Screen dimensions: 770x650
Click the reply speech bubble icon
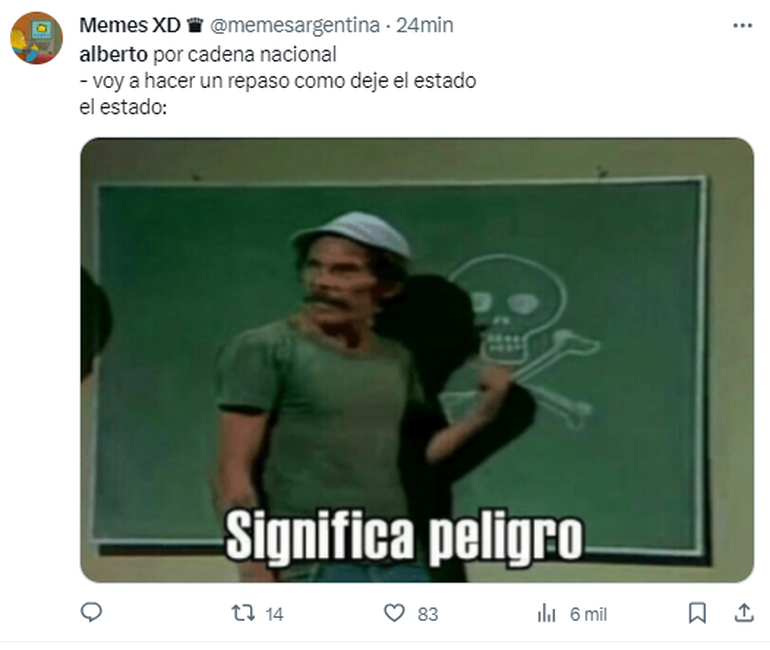(91, 613)
